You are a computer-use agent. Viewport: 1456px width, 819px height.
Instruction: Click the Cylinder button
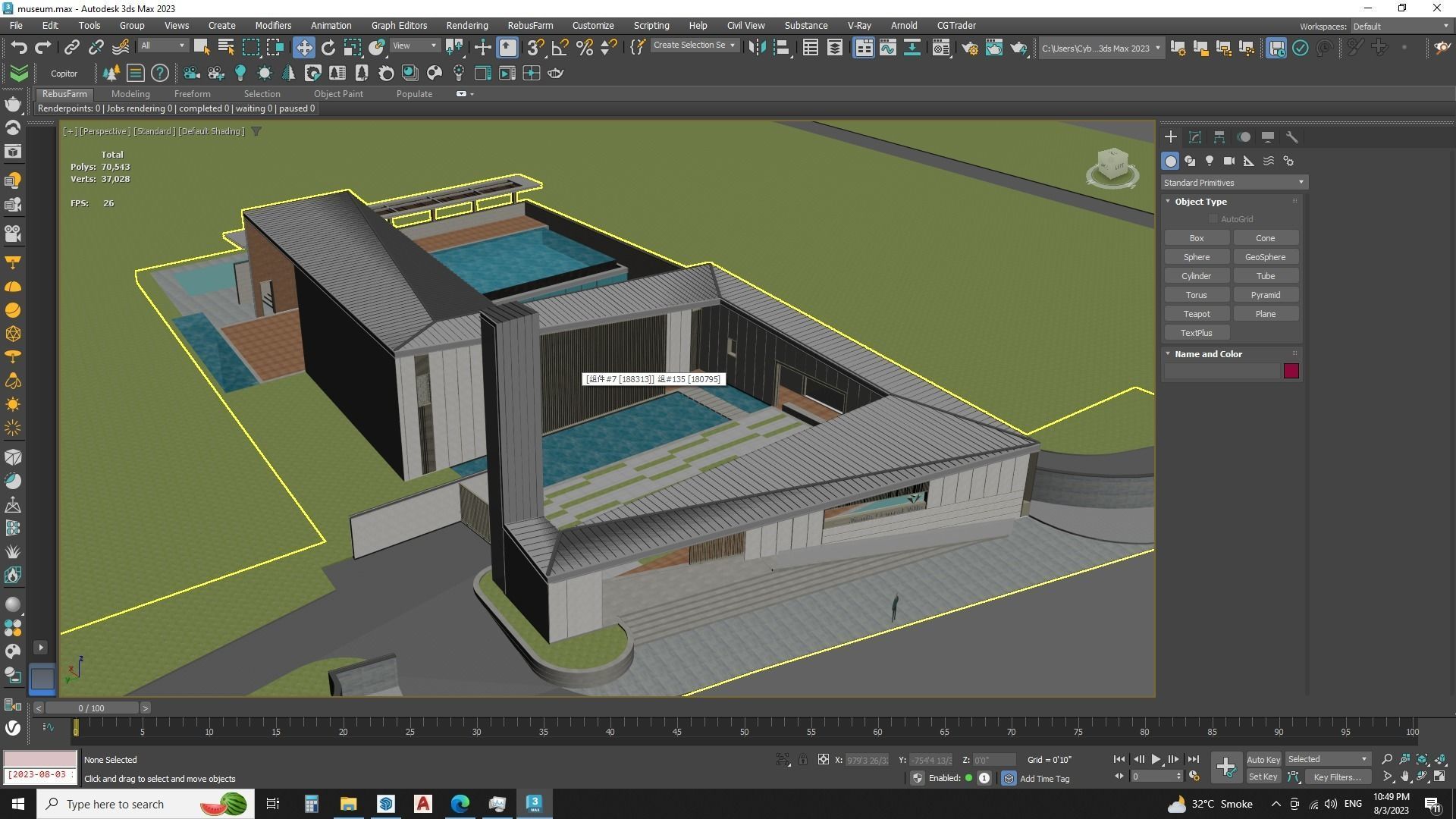coord(1197,276)
